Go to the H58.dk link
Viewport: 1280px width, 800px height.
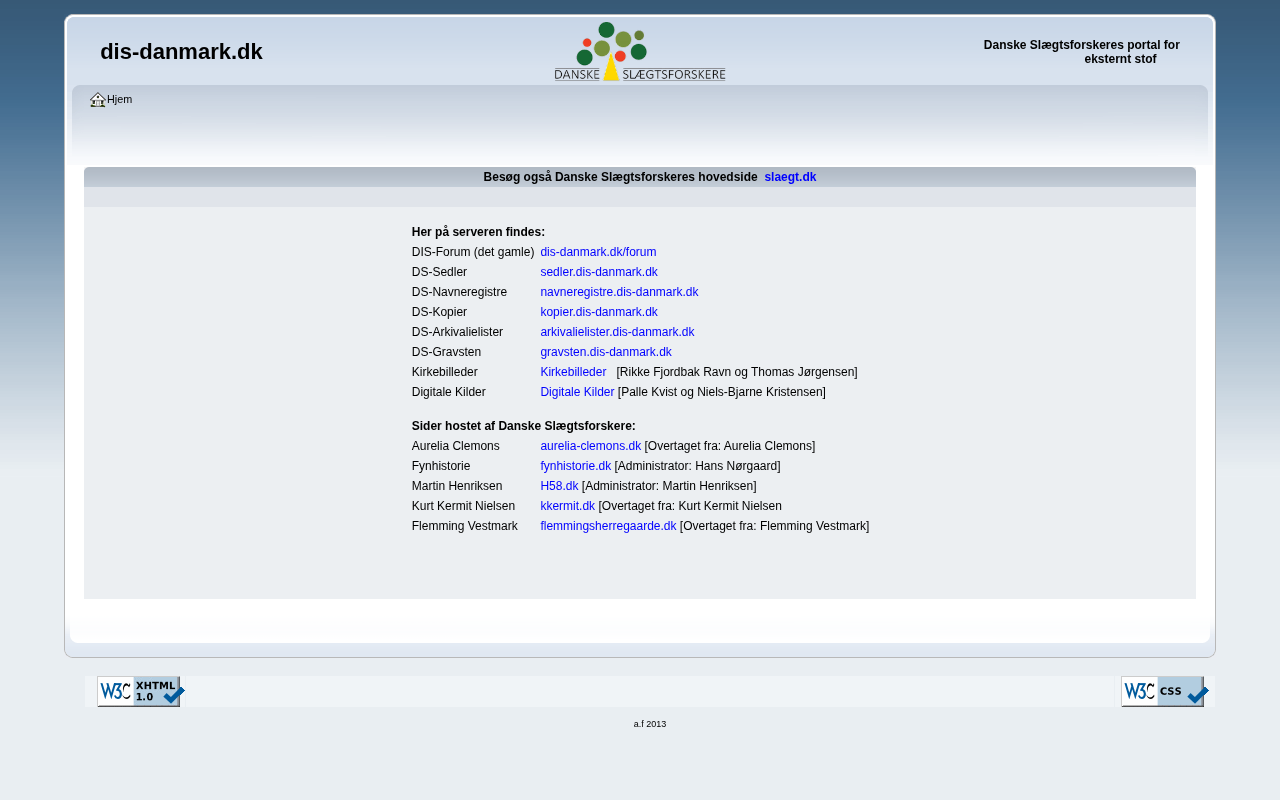(x=559, y=486)
